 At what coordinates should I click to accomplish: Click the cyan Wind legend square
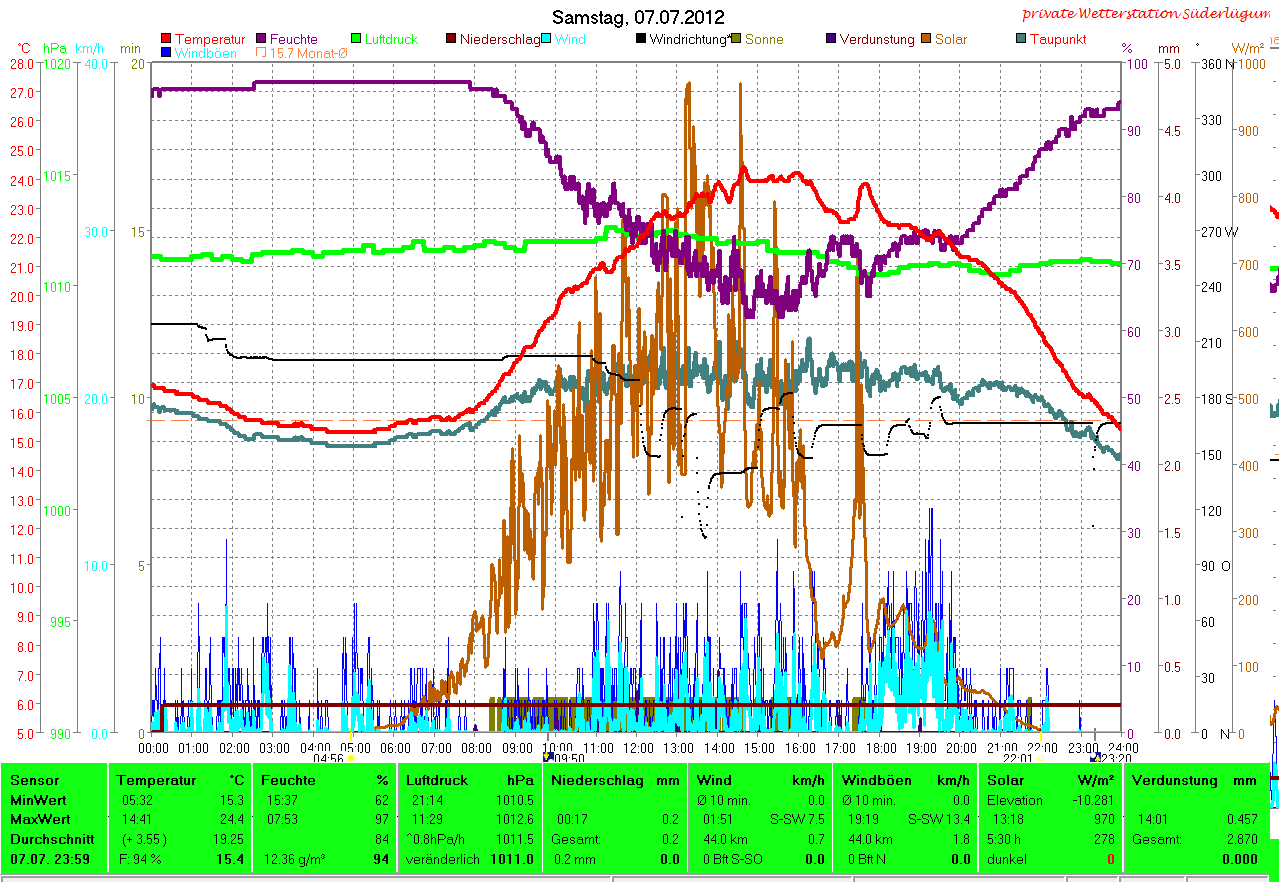tap(546, 39)
